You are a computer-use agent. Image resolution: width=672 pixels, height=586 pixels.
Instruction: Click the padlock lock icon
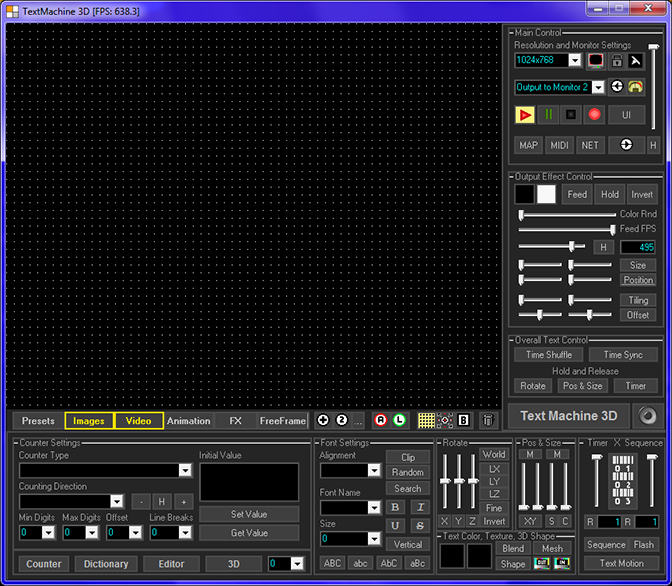[x=617, y=60]
